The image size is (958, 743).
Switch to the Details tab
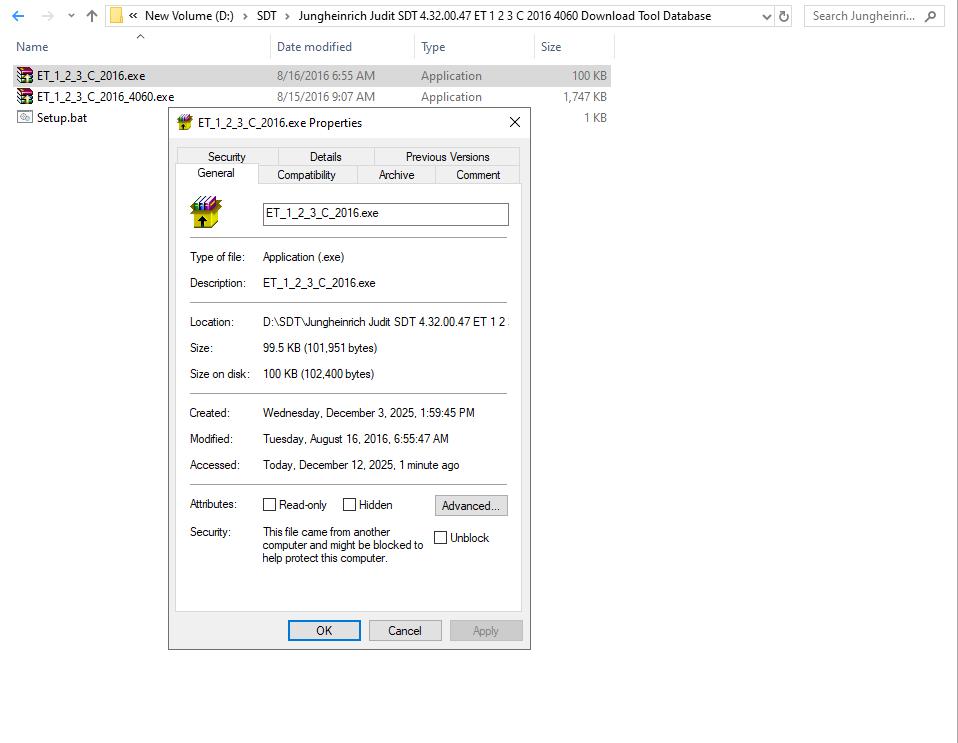(326, 156)
